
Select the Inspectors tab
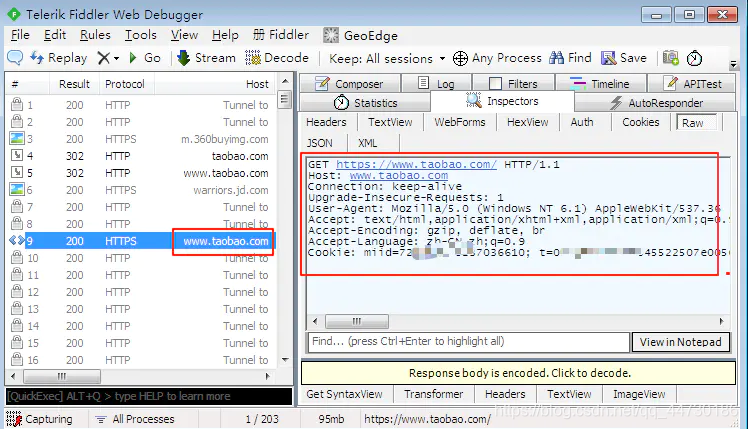point(502,101)
